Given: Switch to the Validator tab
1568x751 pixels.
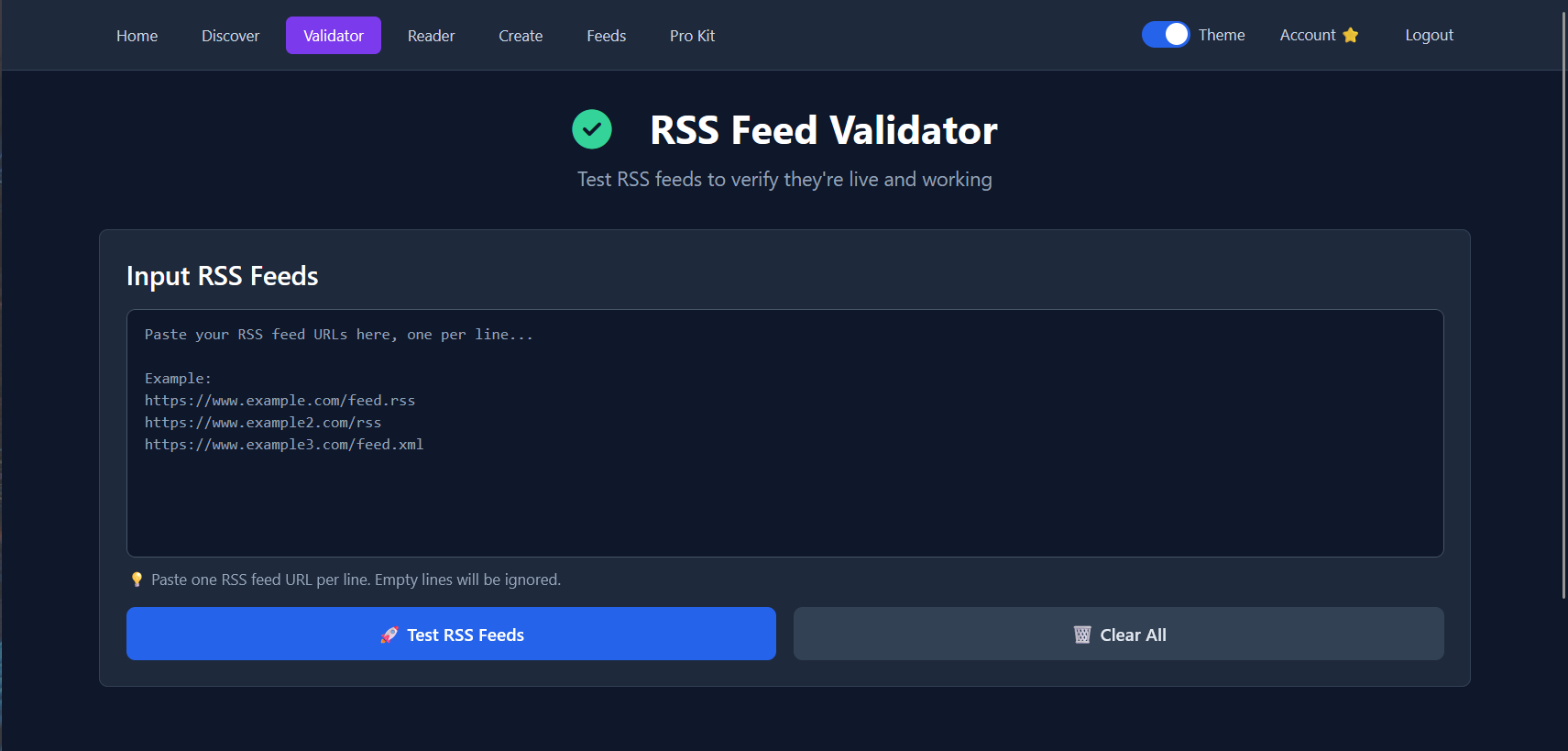Looking at the screenshot, I should pos(333,35).
